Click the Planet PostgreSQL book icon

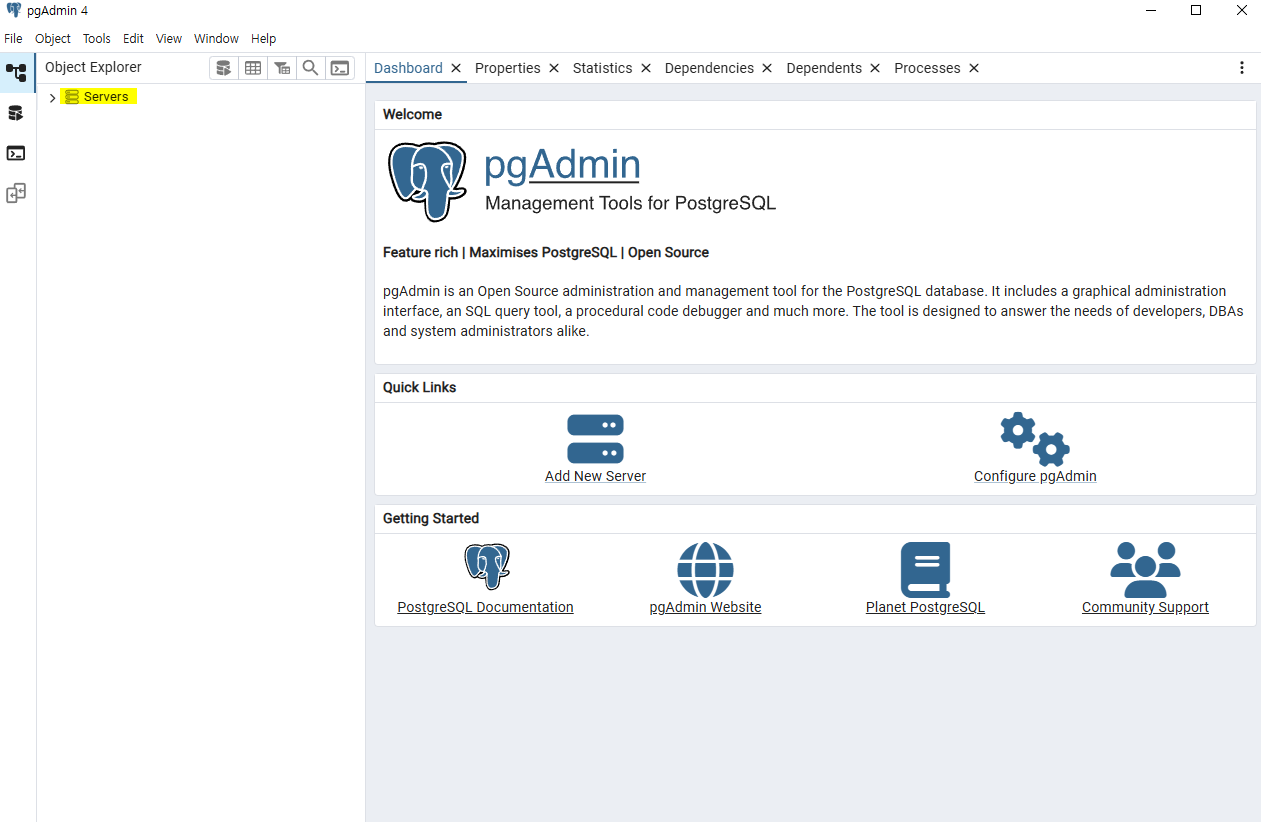point(925,570)
